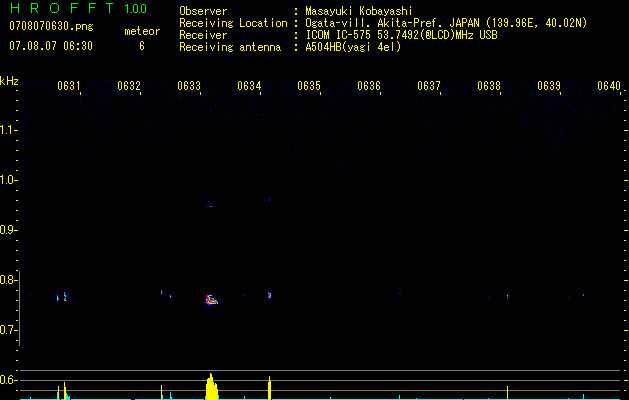The width and height of the screenshot is (629, 400).
Task: Click the Receiving Location label
Action: 233,23
